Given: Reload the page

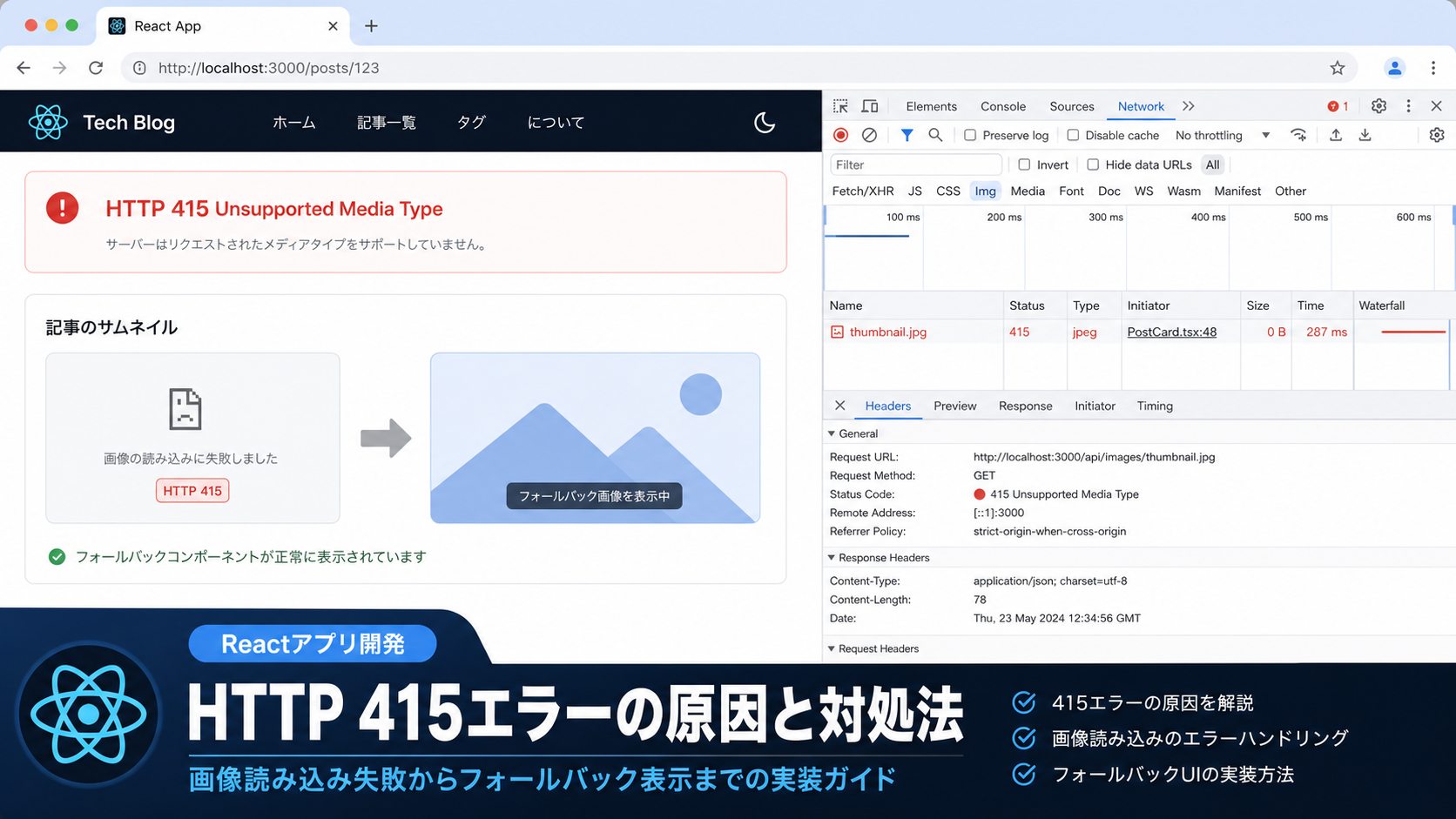Looking at the screenshot, I should click(96, 68).
